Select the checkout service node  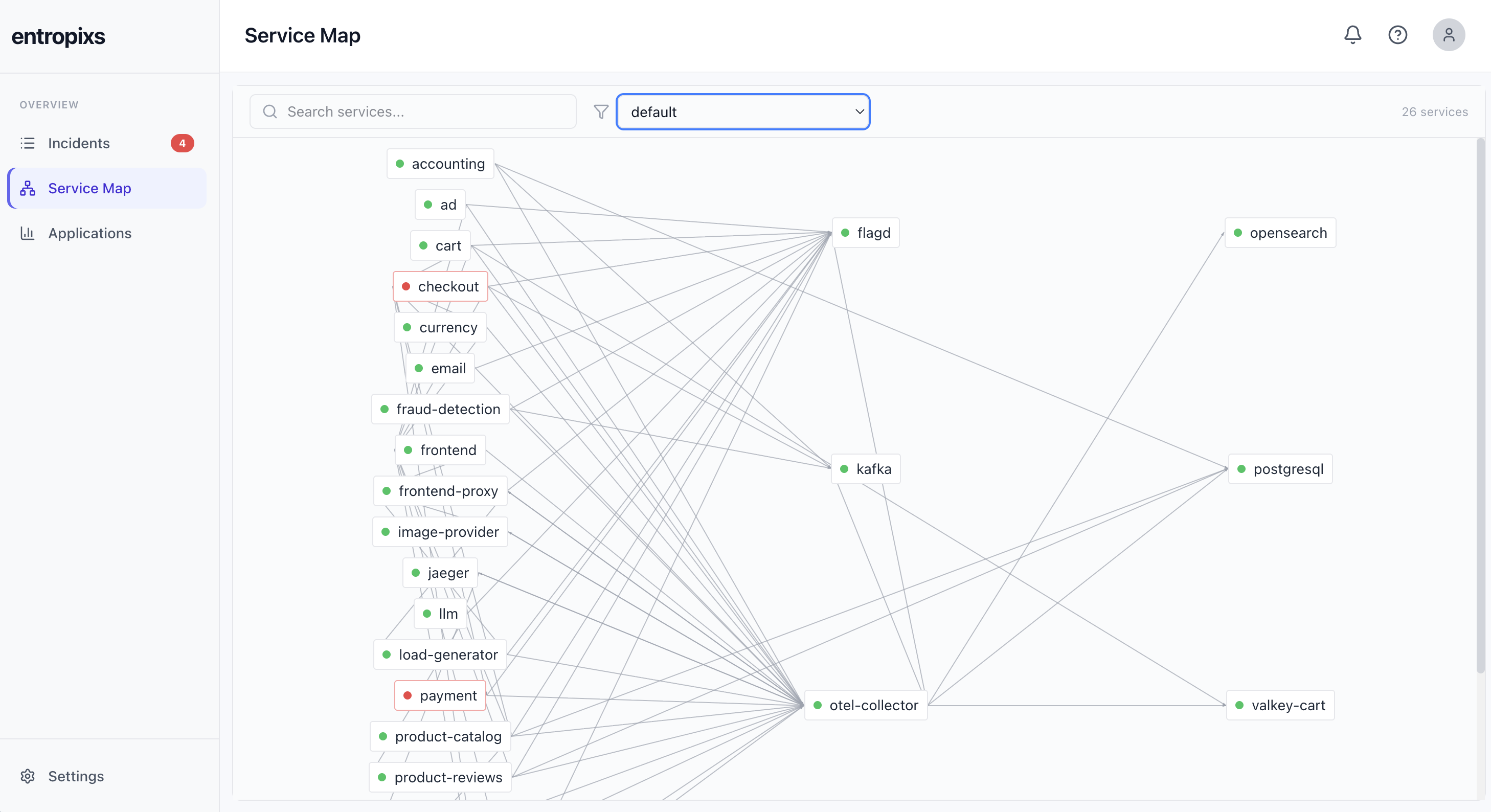(x=440, y=286)
